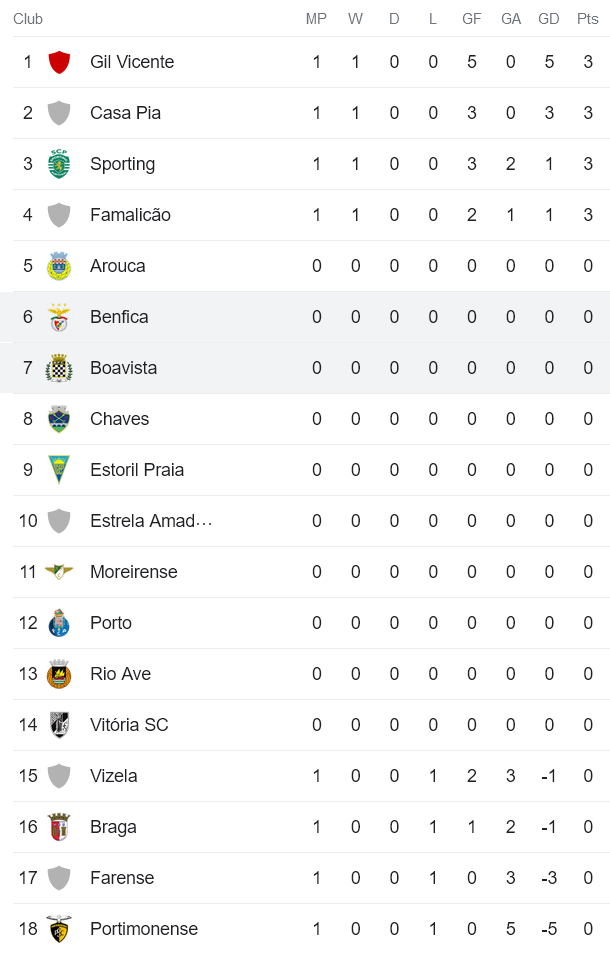Screen dimensions: 610x956
Task: Click the Vitória SC crest
Action: coord(59,724)
